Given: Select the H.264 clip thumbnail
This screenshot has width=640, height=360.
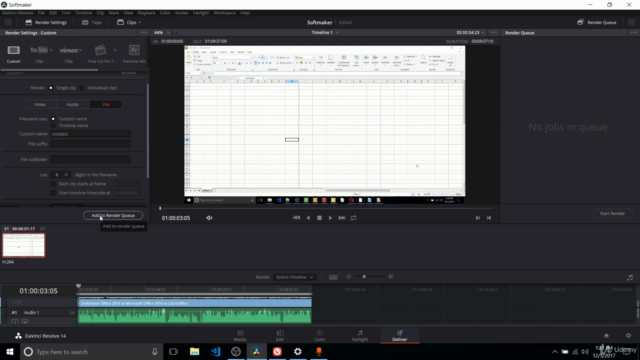Looking at the screenshot, I should pos(24,245).
